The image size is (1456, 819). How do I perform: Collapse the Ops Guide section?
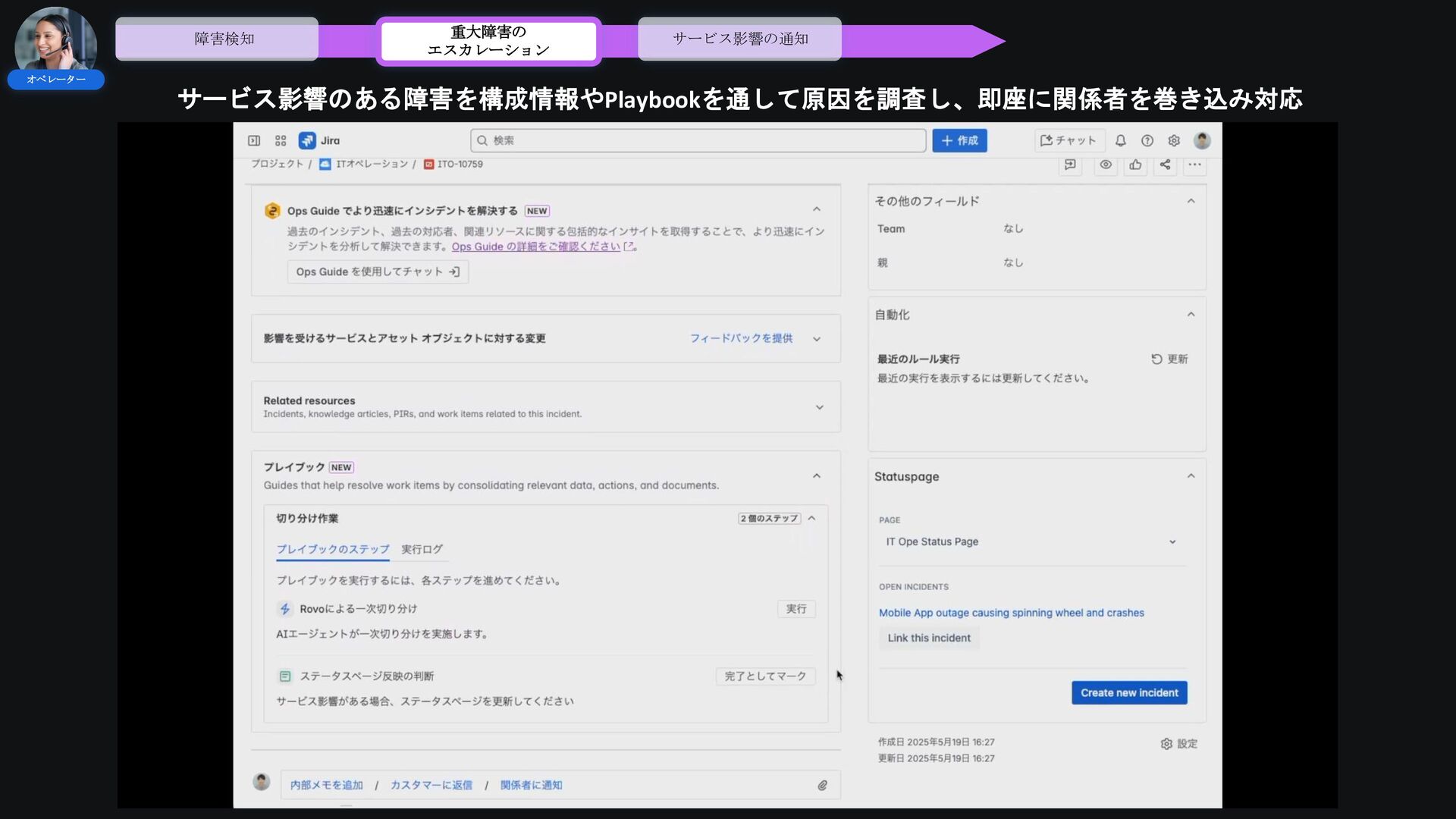coord(817,209)
